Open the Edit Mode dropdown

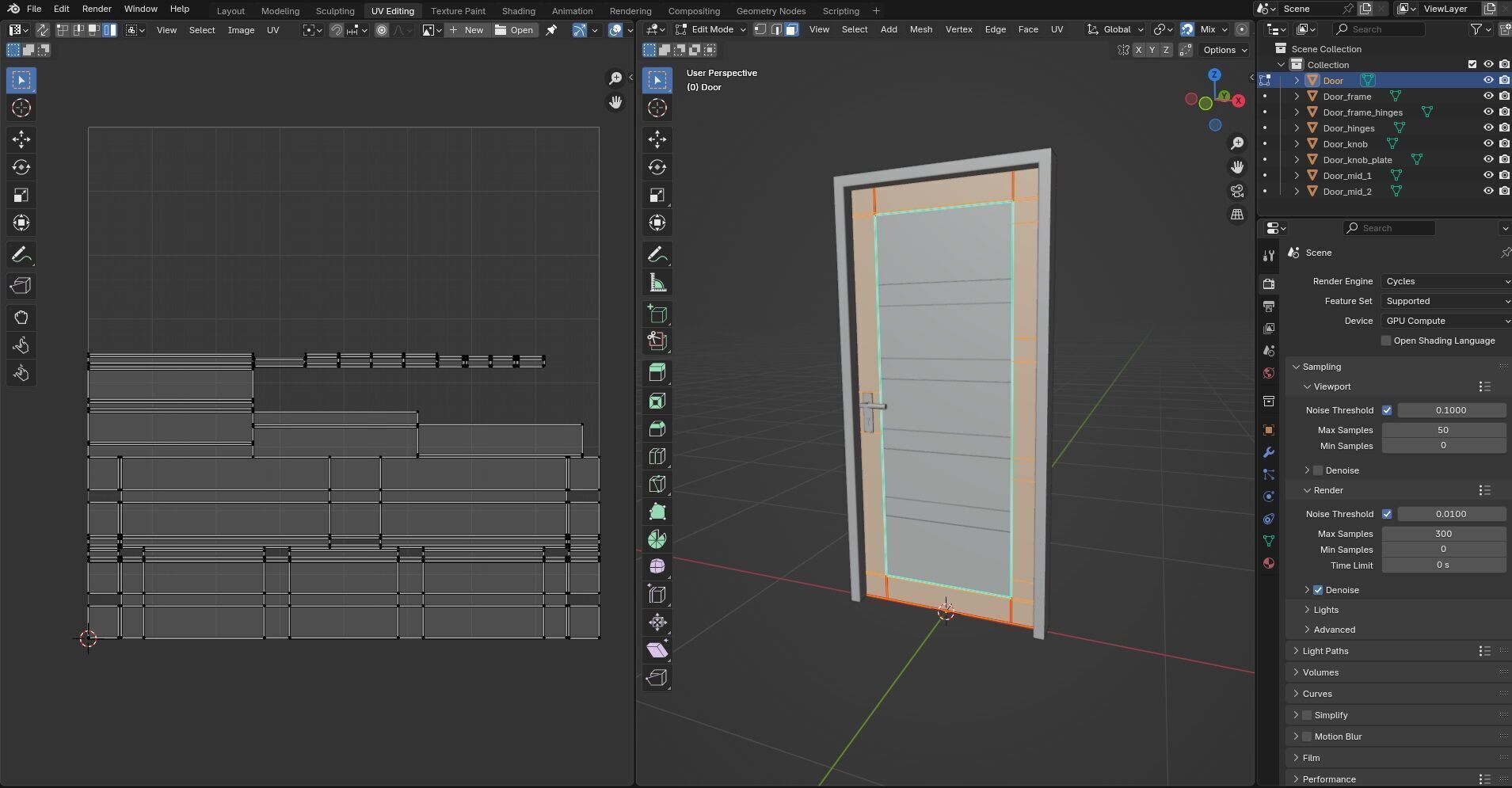[710, 29]
